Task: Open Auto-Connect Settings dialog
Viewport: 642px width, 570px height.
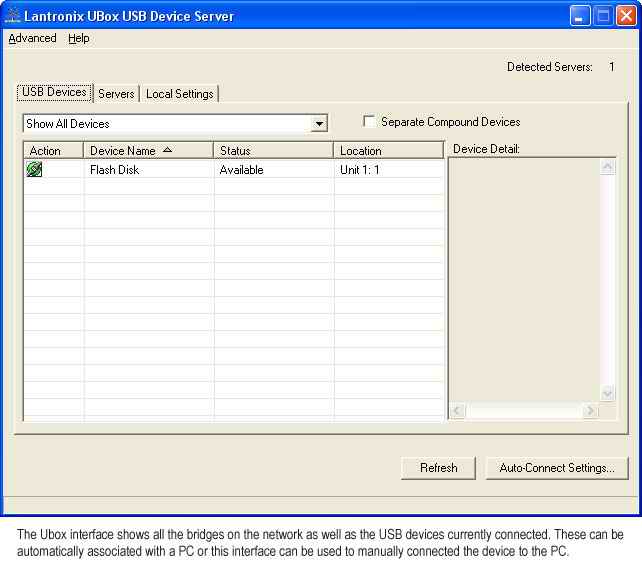Action: [x=557, y=468]
